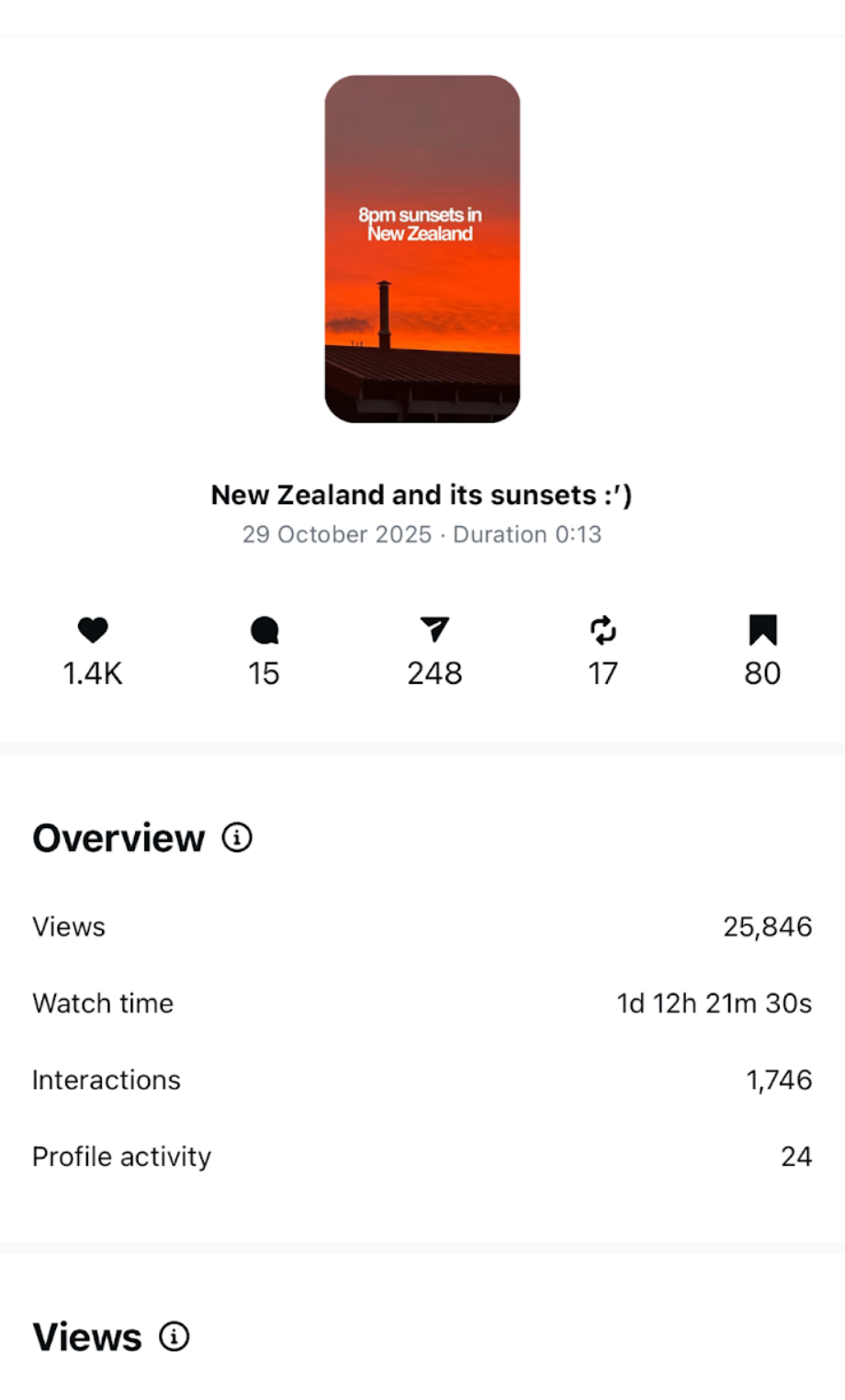The width and height of the screenshot is (845, 1400).
Task: Click the comment bubble icon
Action: 264,631
